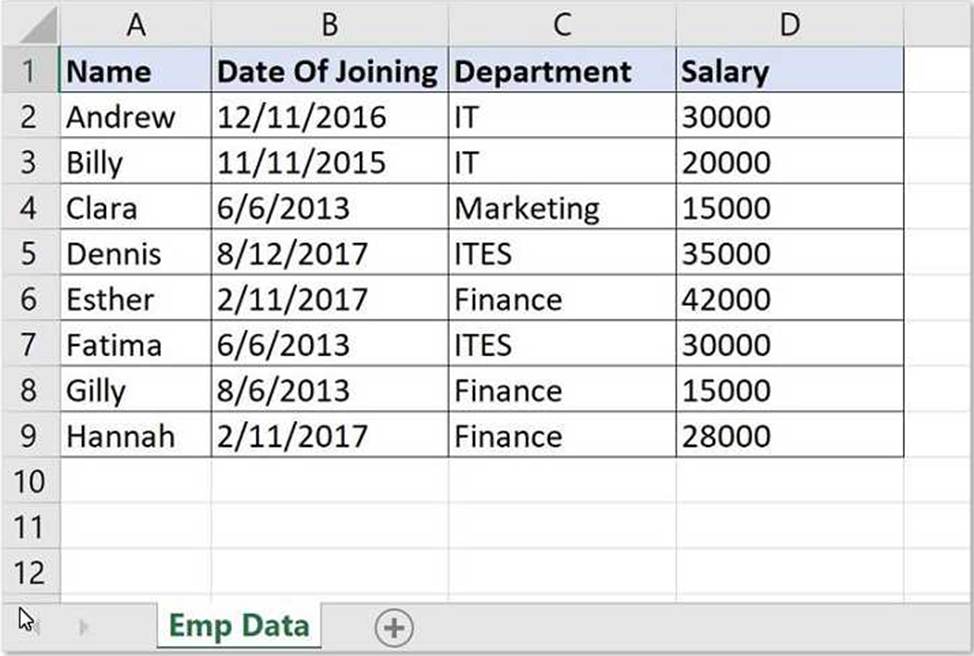Switch to the Emp Data sheet tab

239,626
